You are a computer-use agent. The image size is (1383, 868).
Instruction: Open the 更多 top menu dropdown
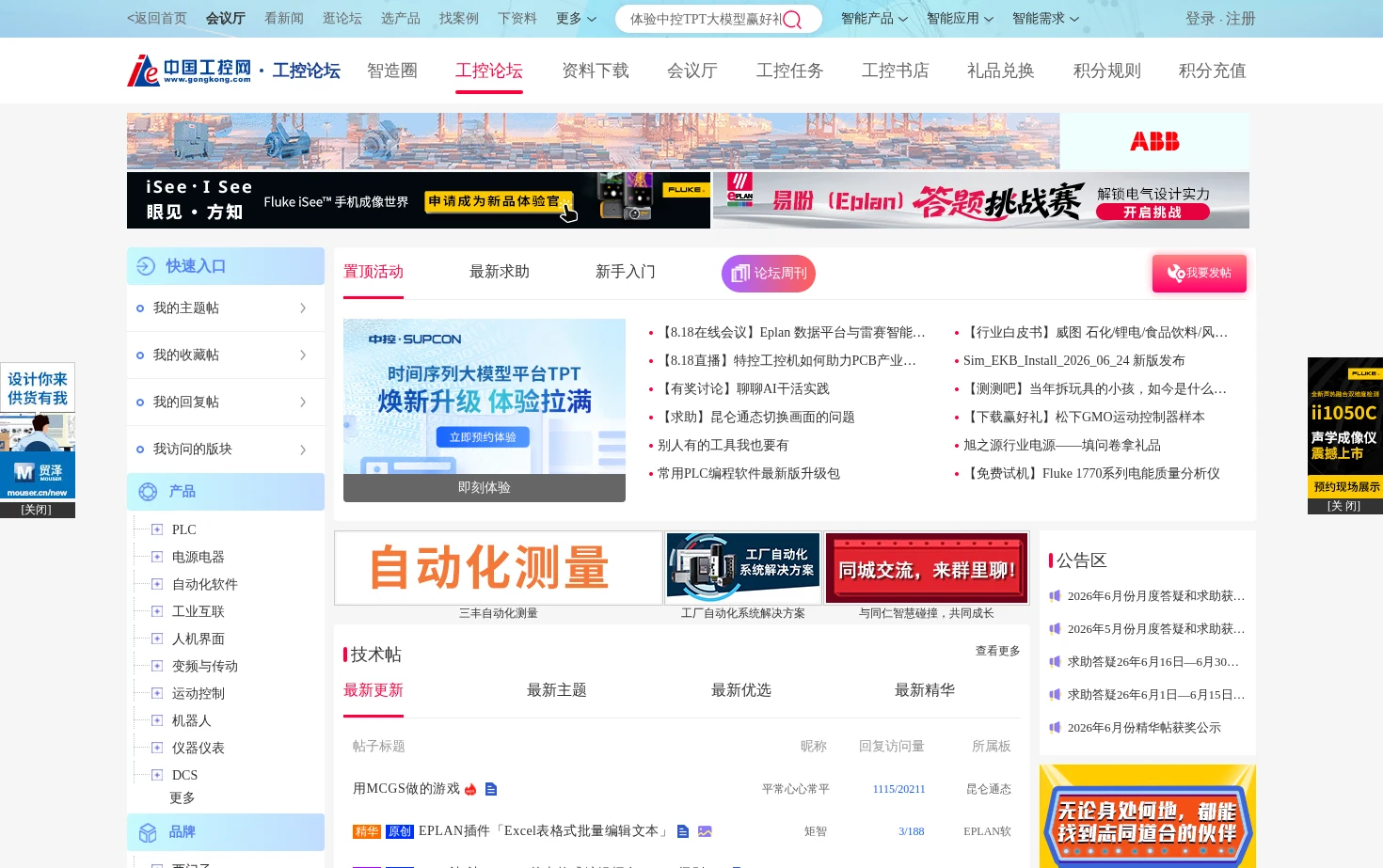[x=576, y=18]
